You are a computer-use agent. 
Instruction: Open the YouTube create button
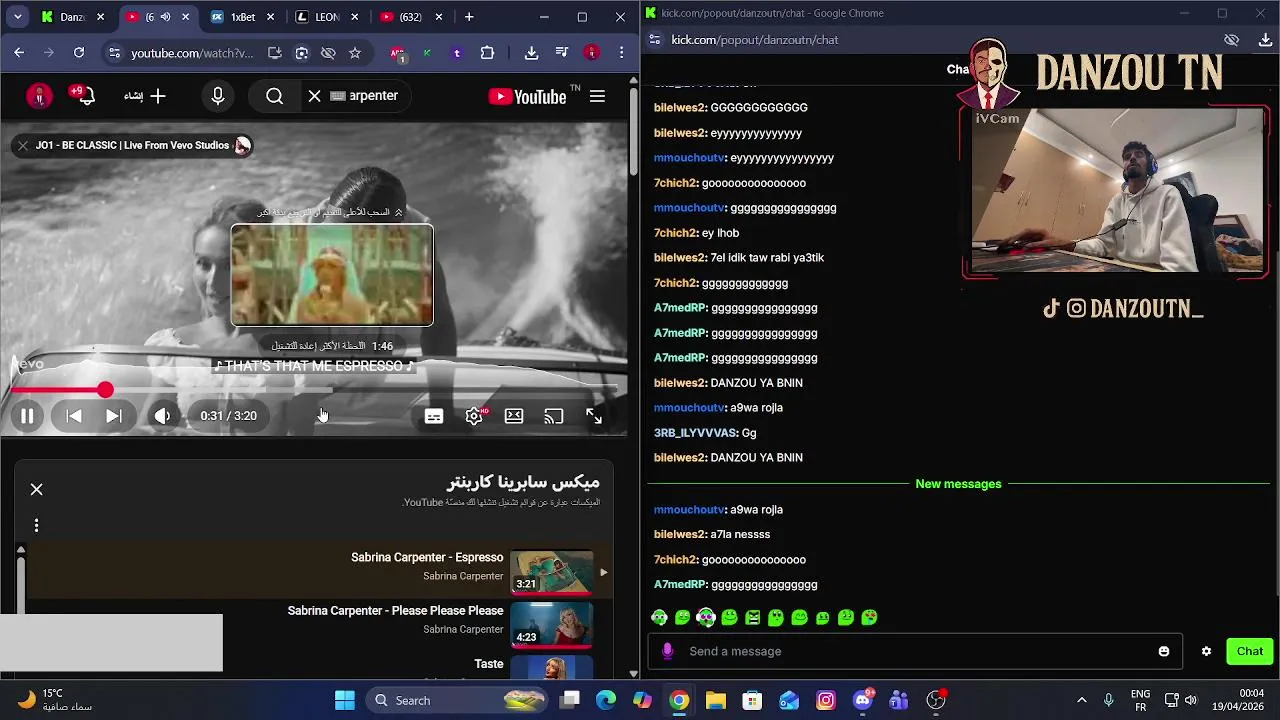[146, 96]
